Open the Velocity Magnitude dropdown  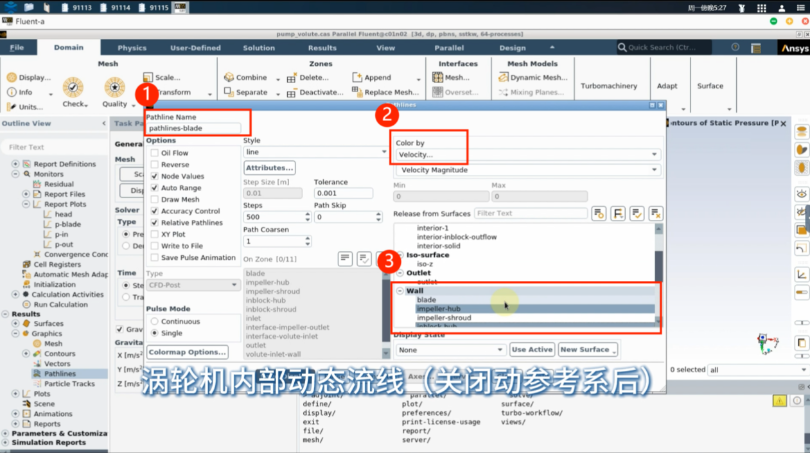click(527, 170)
